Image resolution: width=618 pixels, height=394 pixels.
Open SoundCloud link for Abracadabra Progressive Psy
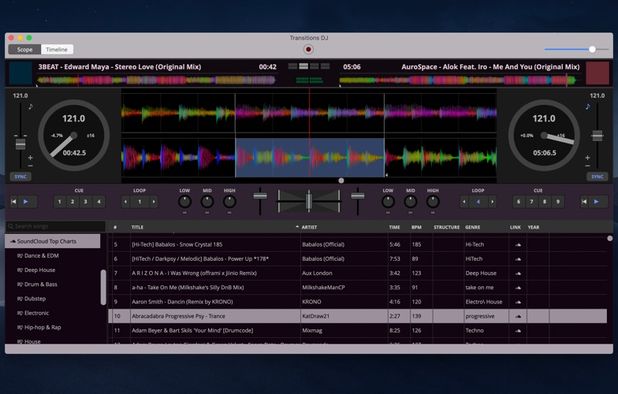(x=518, y=316)
